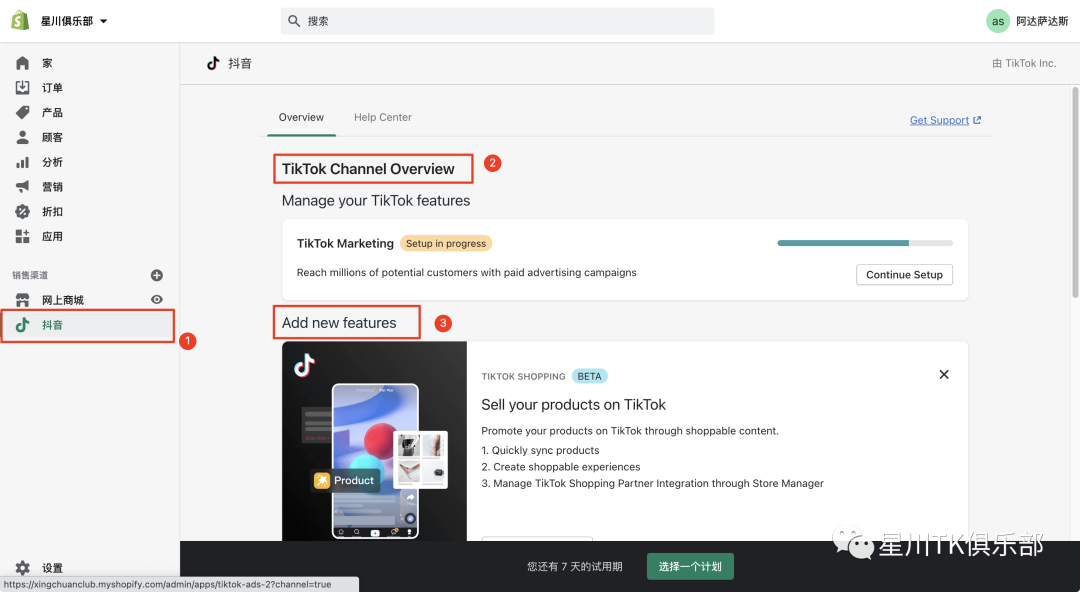Open the Get Support link
The image size is (1080, 592).
coord(939,120)
